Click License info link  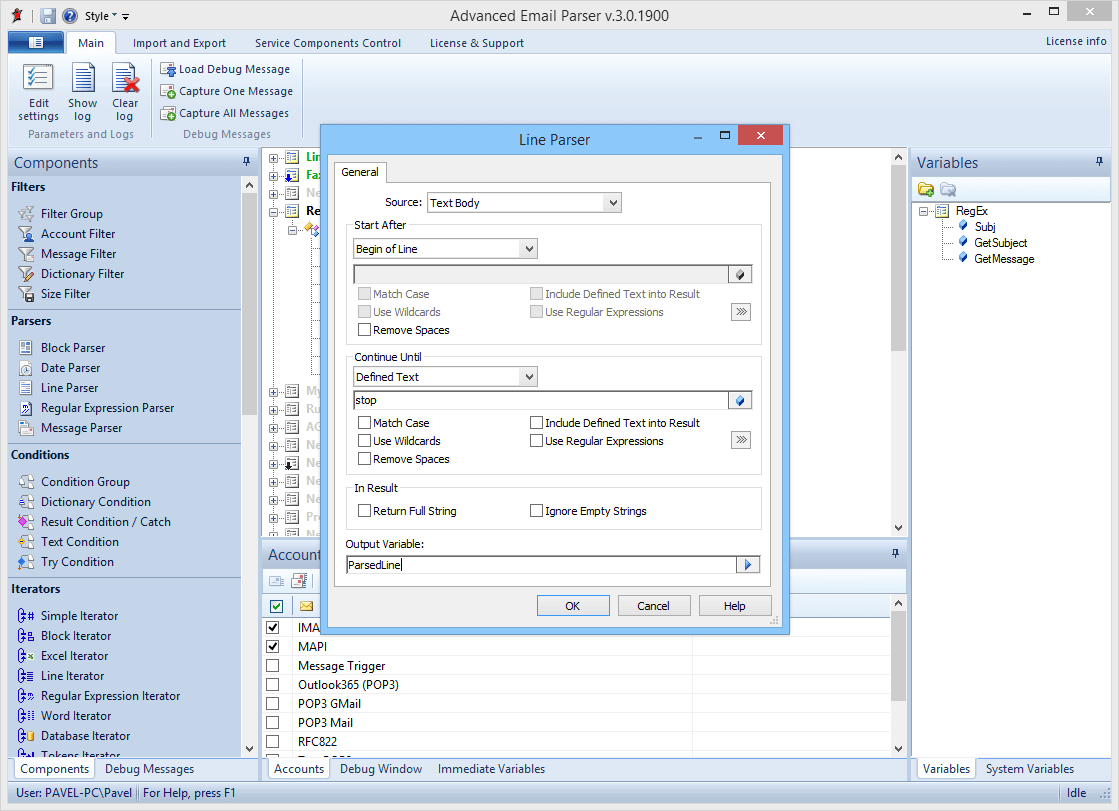point(1075,41)
